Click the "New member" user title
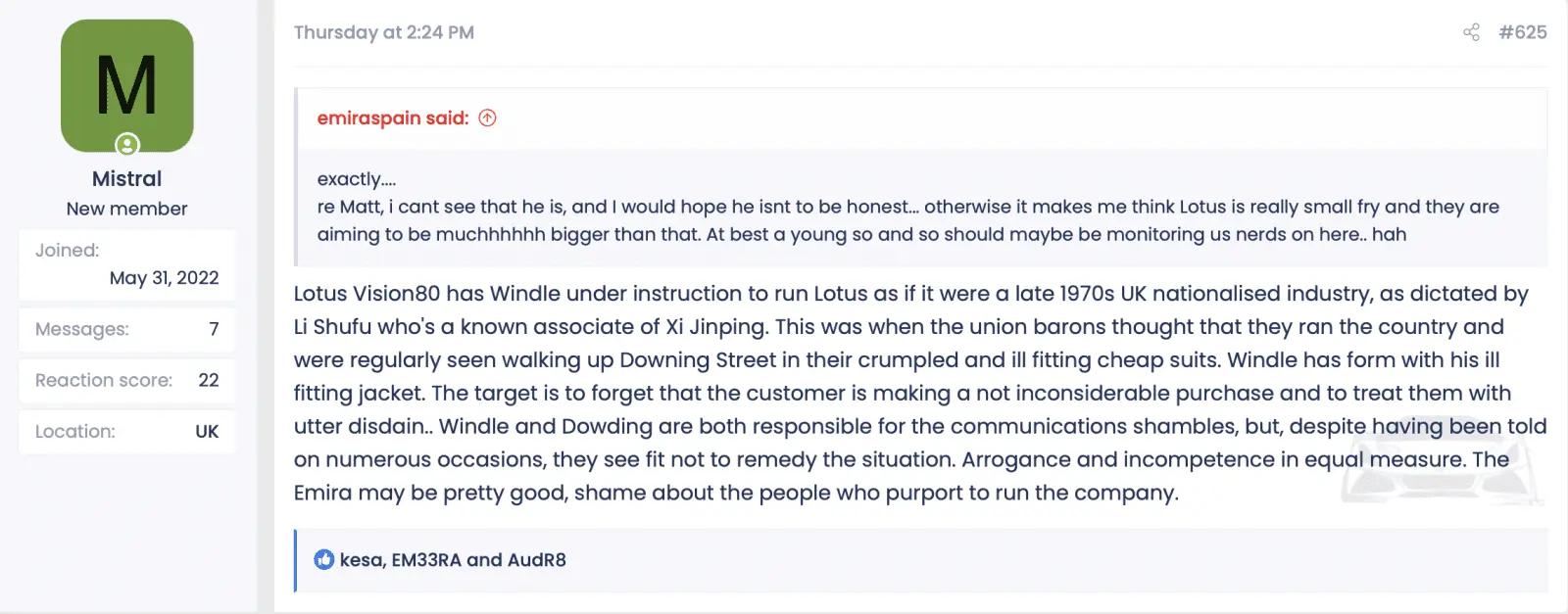The image size is (1568, 614). coord(127,209)
